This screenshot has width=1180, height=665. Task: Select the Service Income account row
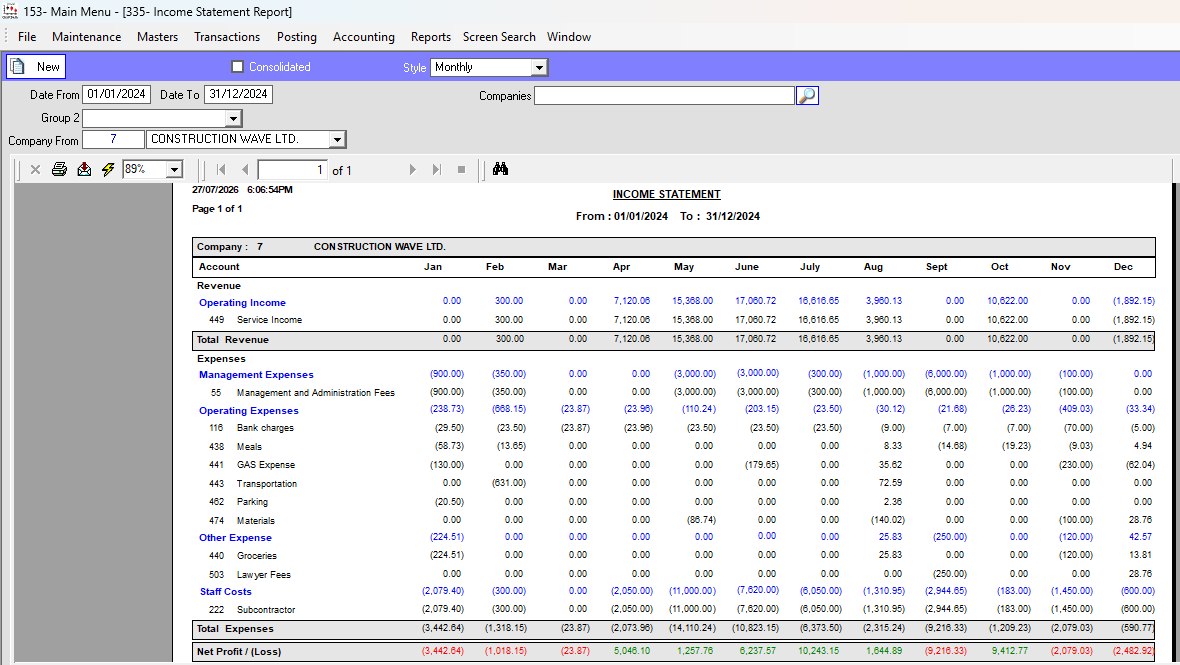click(674, 320)
